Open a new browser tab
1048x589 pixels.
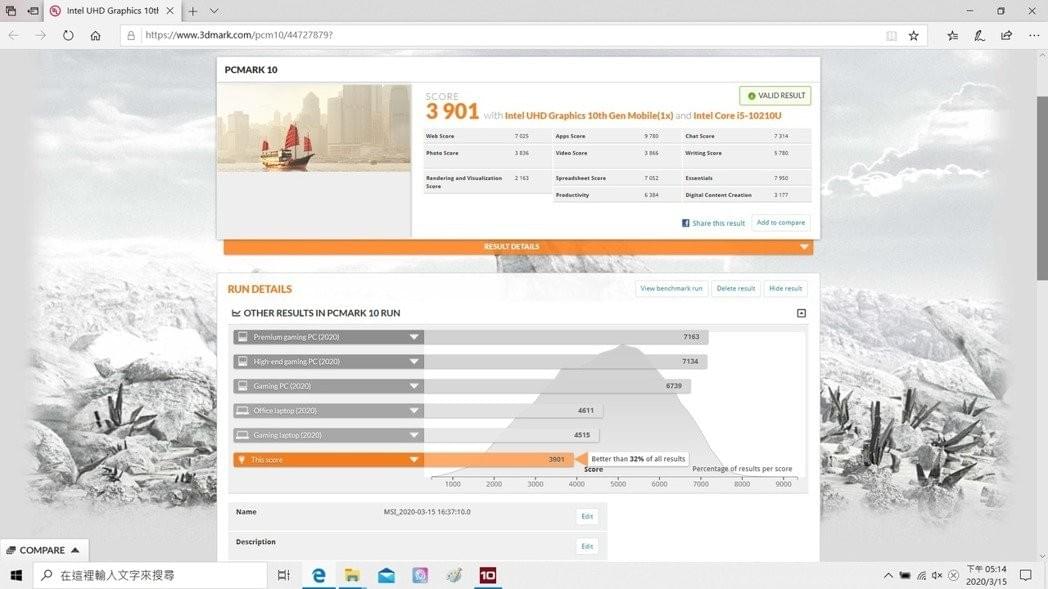(x=192, y=11)
